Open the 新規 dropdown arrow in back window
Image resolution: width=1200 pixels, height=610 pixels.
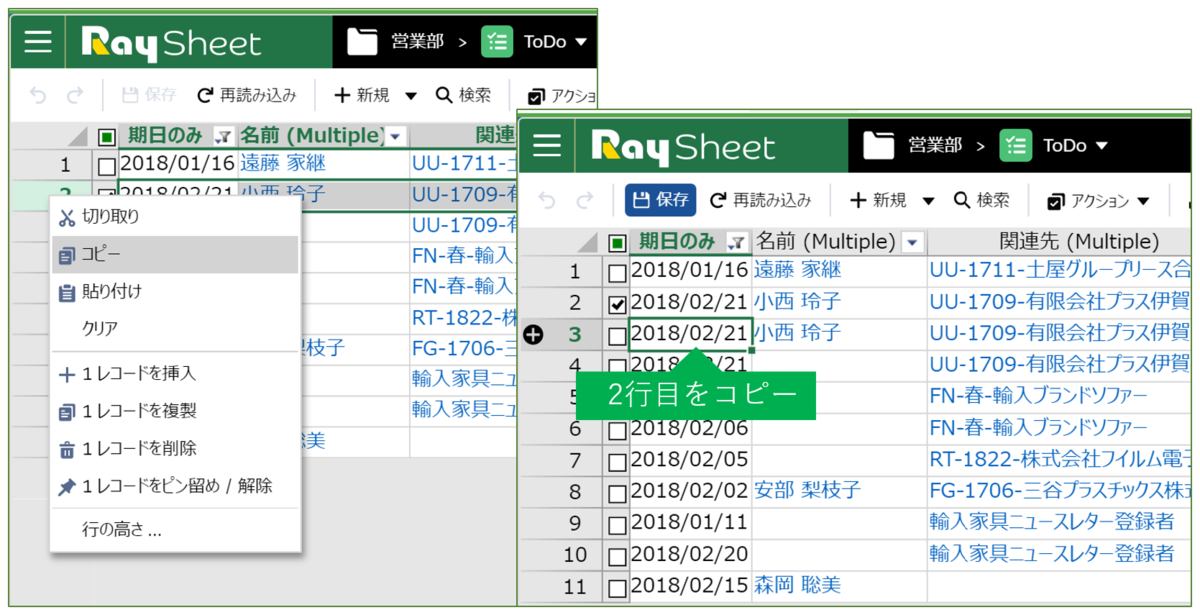point(411,96)
